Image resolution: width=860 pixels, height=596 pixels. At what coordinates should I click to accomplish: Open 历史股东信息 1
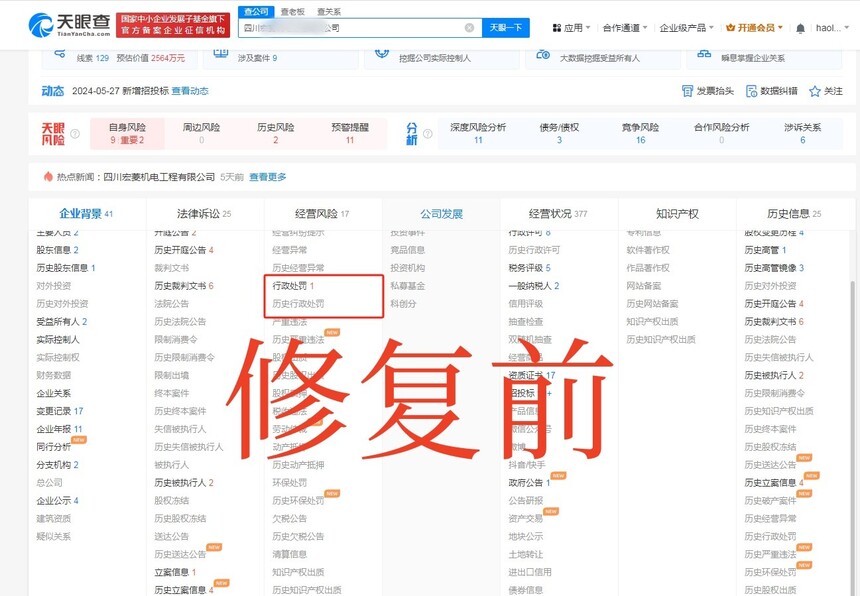pyautogui.click(x=66, y=268)
